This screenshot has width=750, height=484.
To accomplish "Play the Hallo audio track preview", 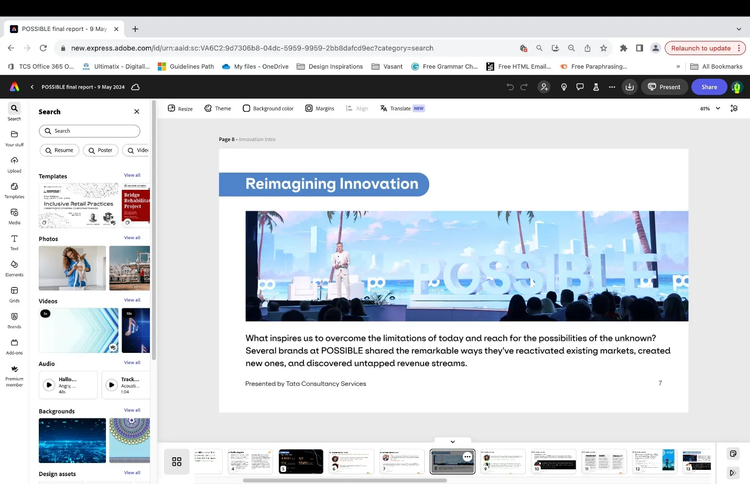I will tap(49, 384).
